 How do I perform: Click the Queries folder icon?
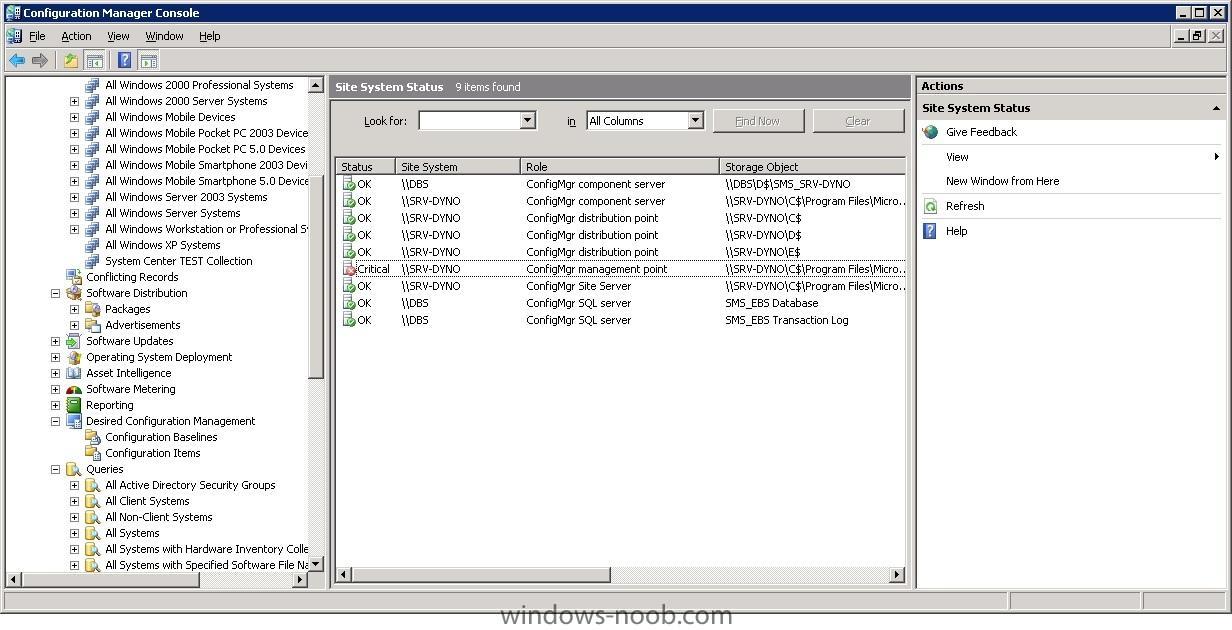pos(74,469)
